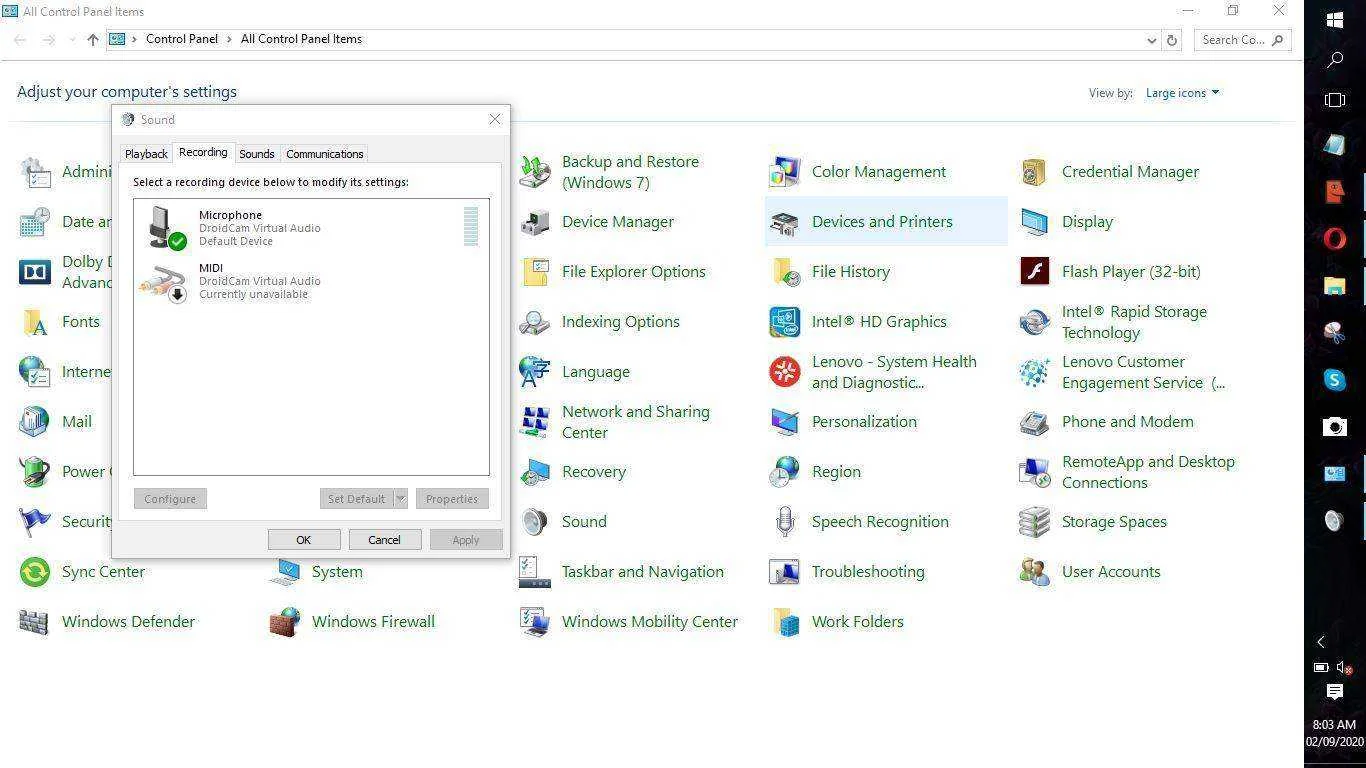Click the Speech Recognition microphone icon
Image resolution: width=1366 pixels, height=768 pixels.
[x=785, y=522]
